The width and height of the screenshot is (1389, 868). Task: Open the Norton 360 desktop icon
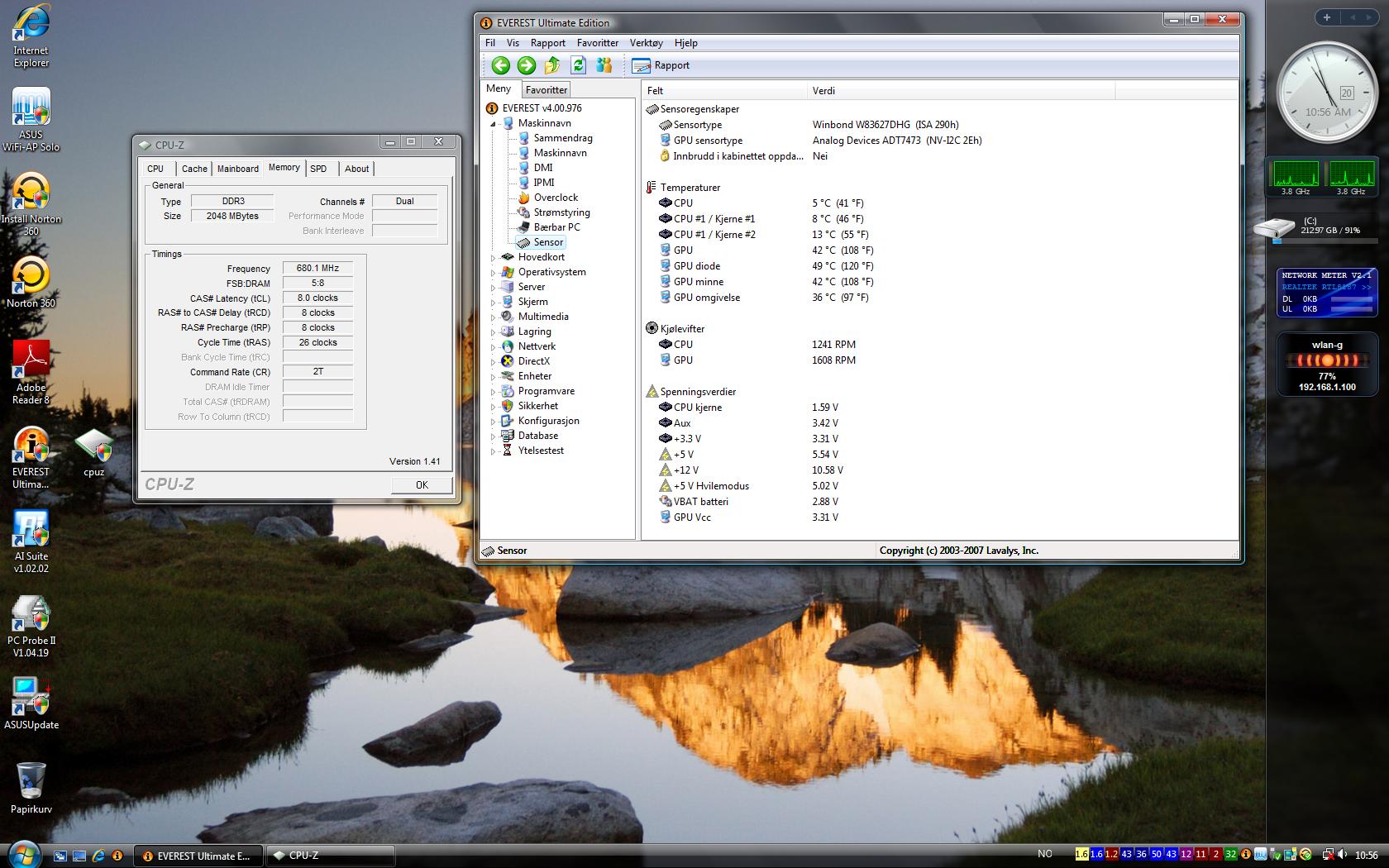click(31, 282)
